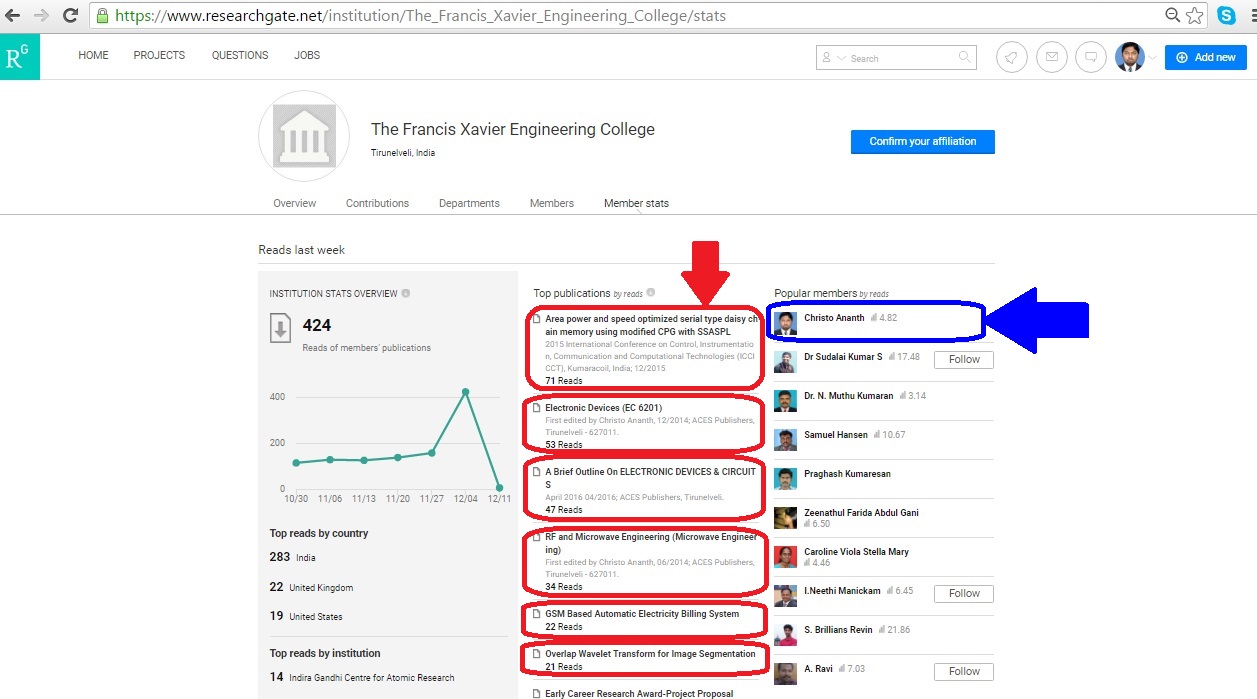Click the 12/04 peak point on chart
The height and width of the screenshot is (699, 1257).
465,392
